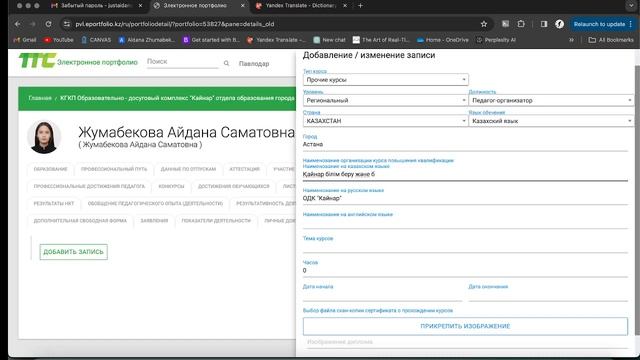This screenshot has height=360, width=640.
Task: Open The Art of Real-Ti bookmark
Action: click(381, 40)
